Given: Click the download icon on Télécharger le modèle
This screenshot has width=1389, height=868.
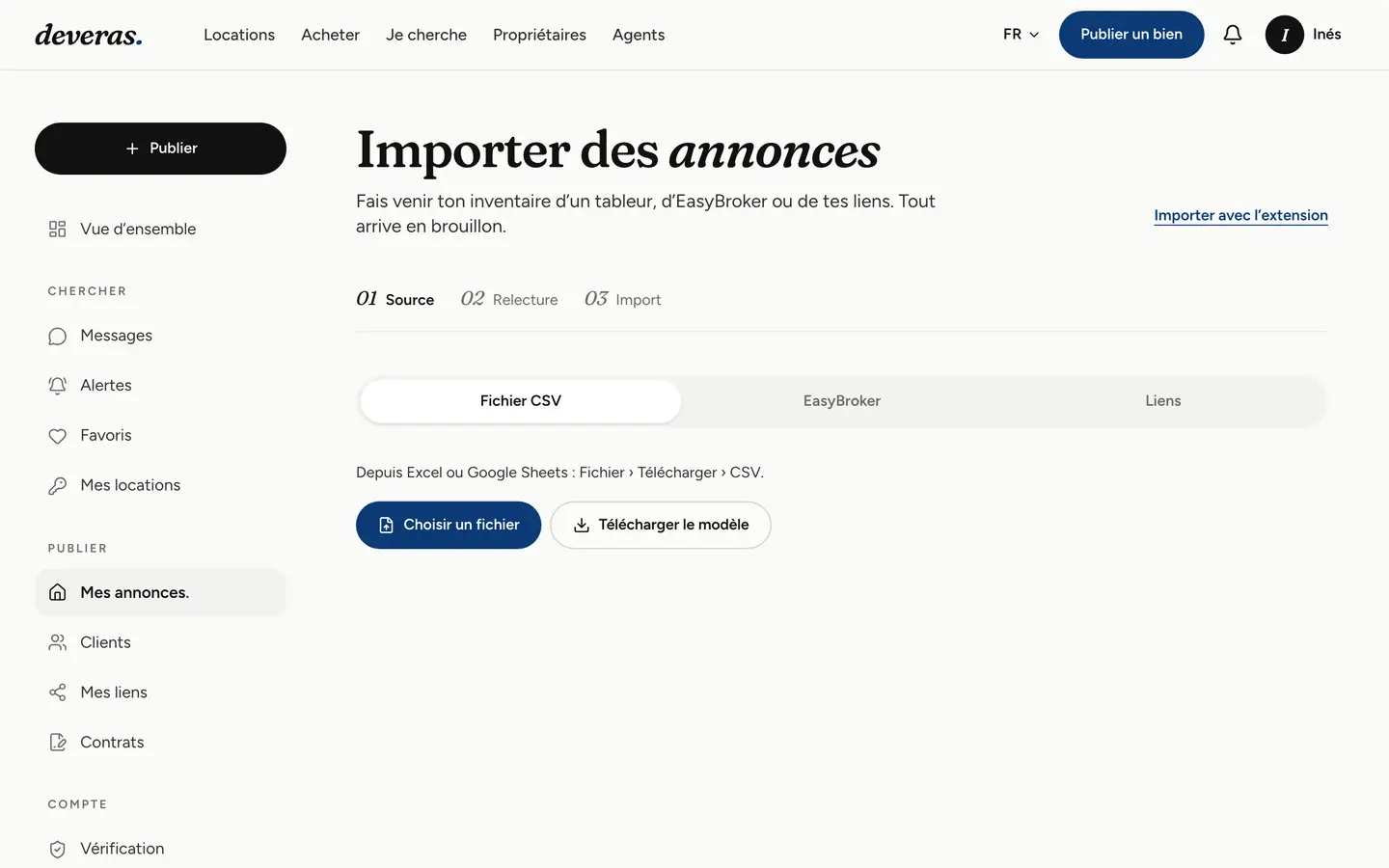Looking at the screenshot, I should 582,526.
